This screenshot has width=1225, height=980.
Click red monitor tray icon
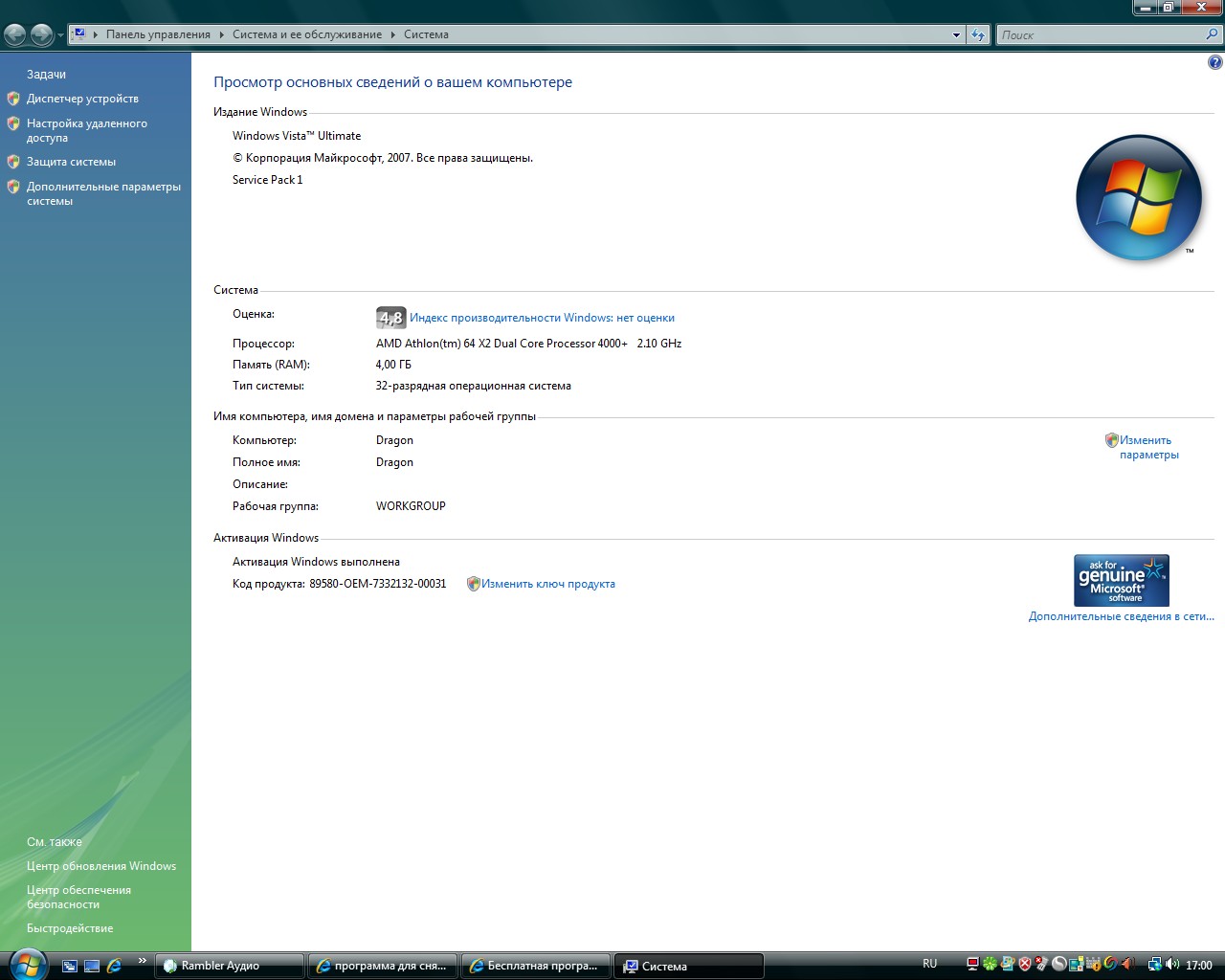click(x=972, y=965)
